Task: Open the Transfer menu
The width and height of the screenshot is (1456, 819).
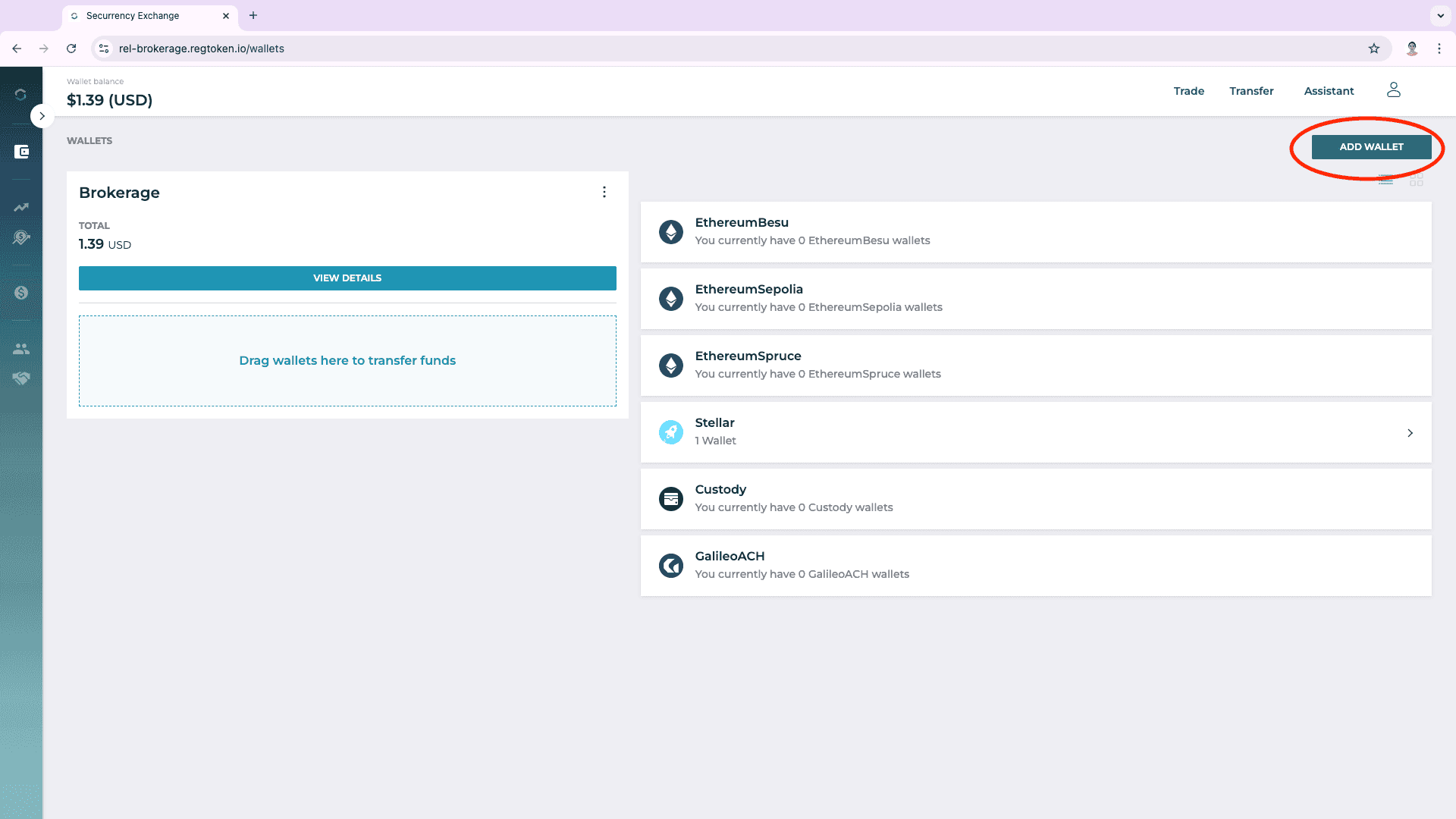Action: pyautogui.click(x=1251, y=91)
